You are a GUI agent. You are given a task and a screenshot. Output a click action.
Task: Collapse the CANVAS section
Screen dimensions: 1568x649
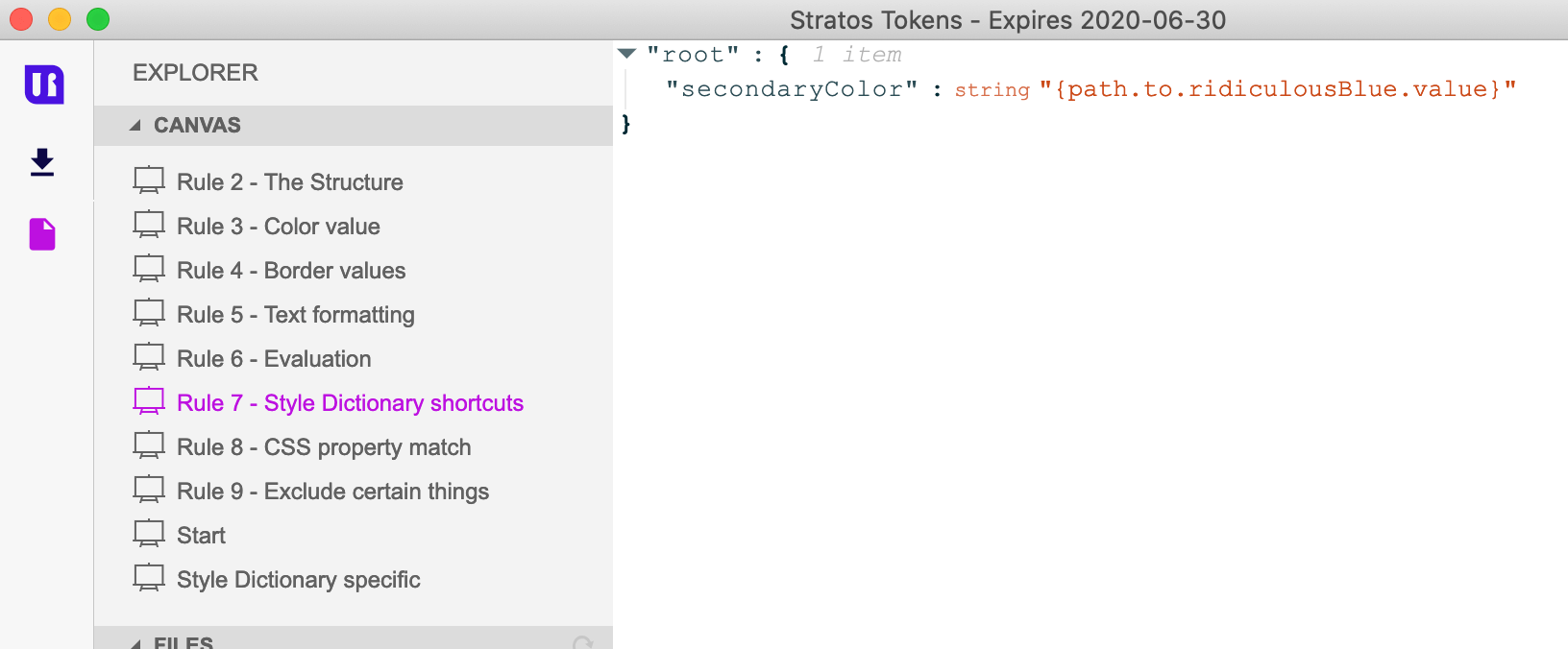(x=135, y=126)
